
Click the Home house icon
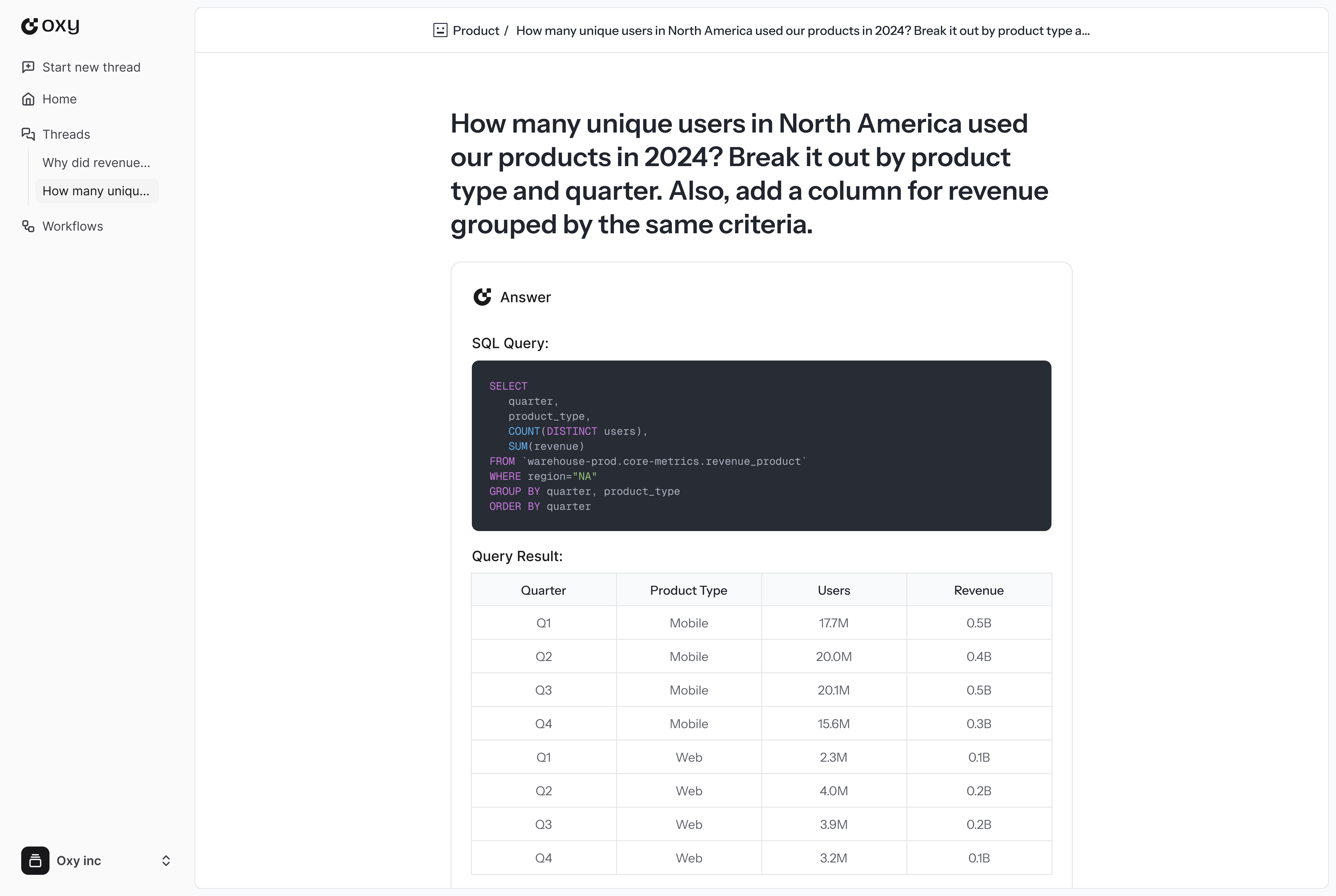click(x=28, y=99)
